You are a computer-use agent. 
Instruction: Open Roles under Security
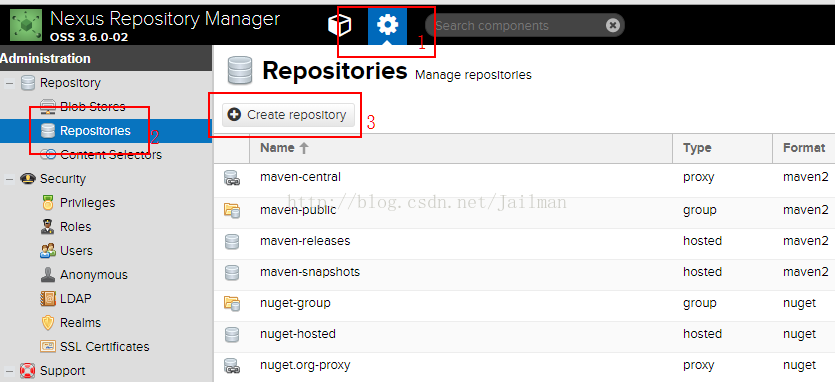[76, 227]
